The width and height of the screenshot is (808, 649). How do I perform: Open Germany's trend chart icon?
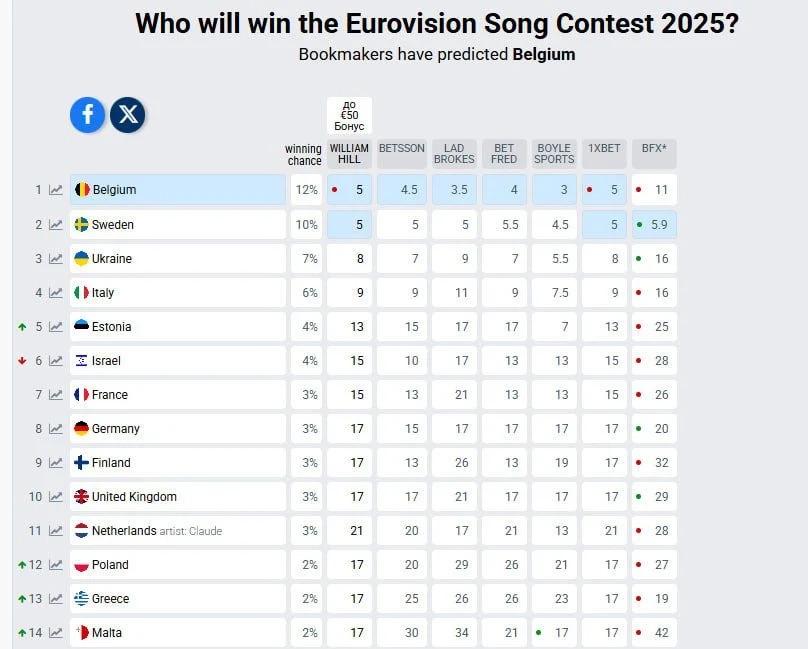pos(56,429)
